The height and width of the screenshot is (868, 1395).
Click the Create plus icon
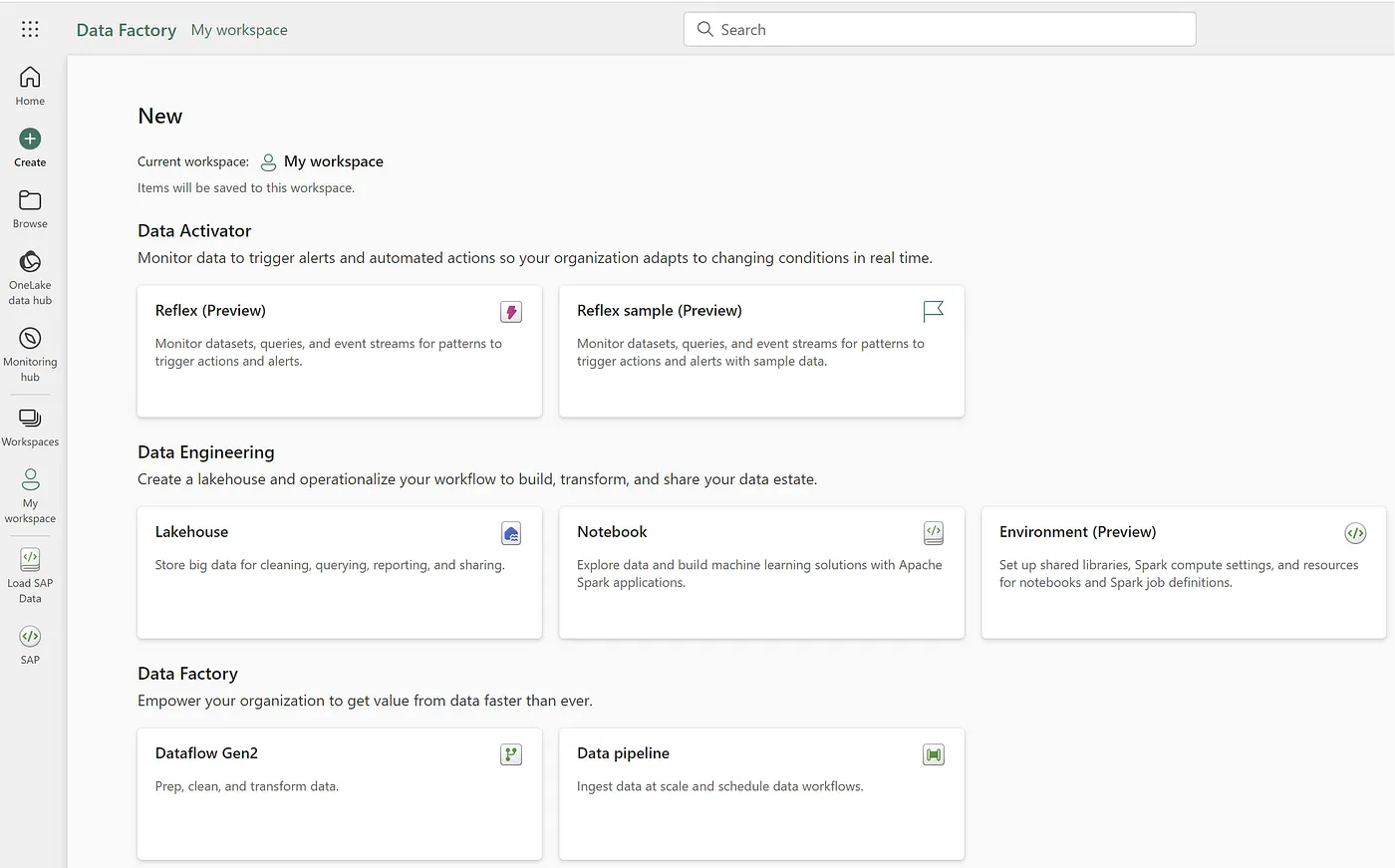click(x=30, y=139)
